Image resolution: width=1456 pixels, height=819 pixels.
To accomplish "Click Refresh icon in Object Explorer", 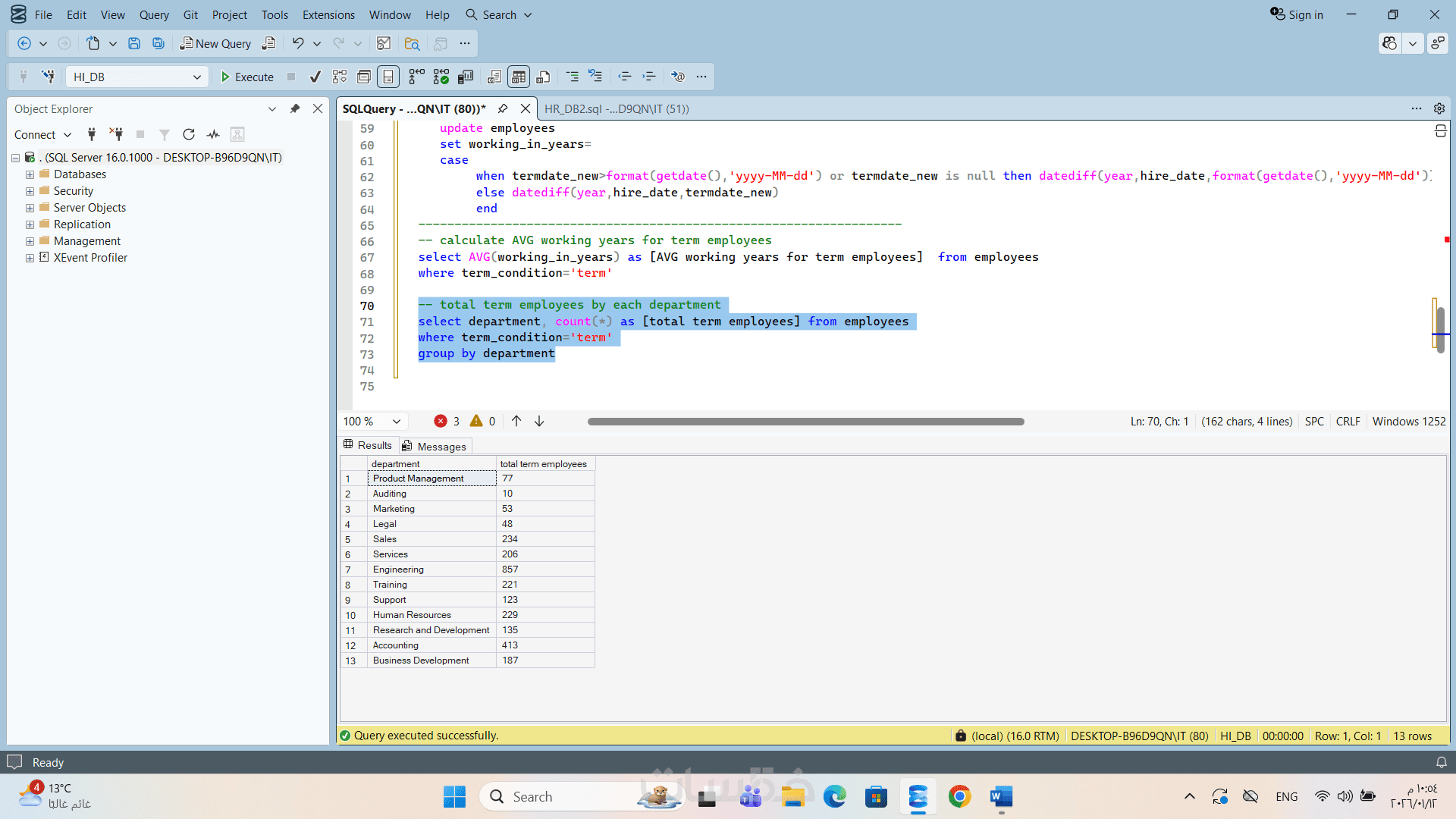I will (x=189, y=134).
